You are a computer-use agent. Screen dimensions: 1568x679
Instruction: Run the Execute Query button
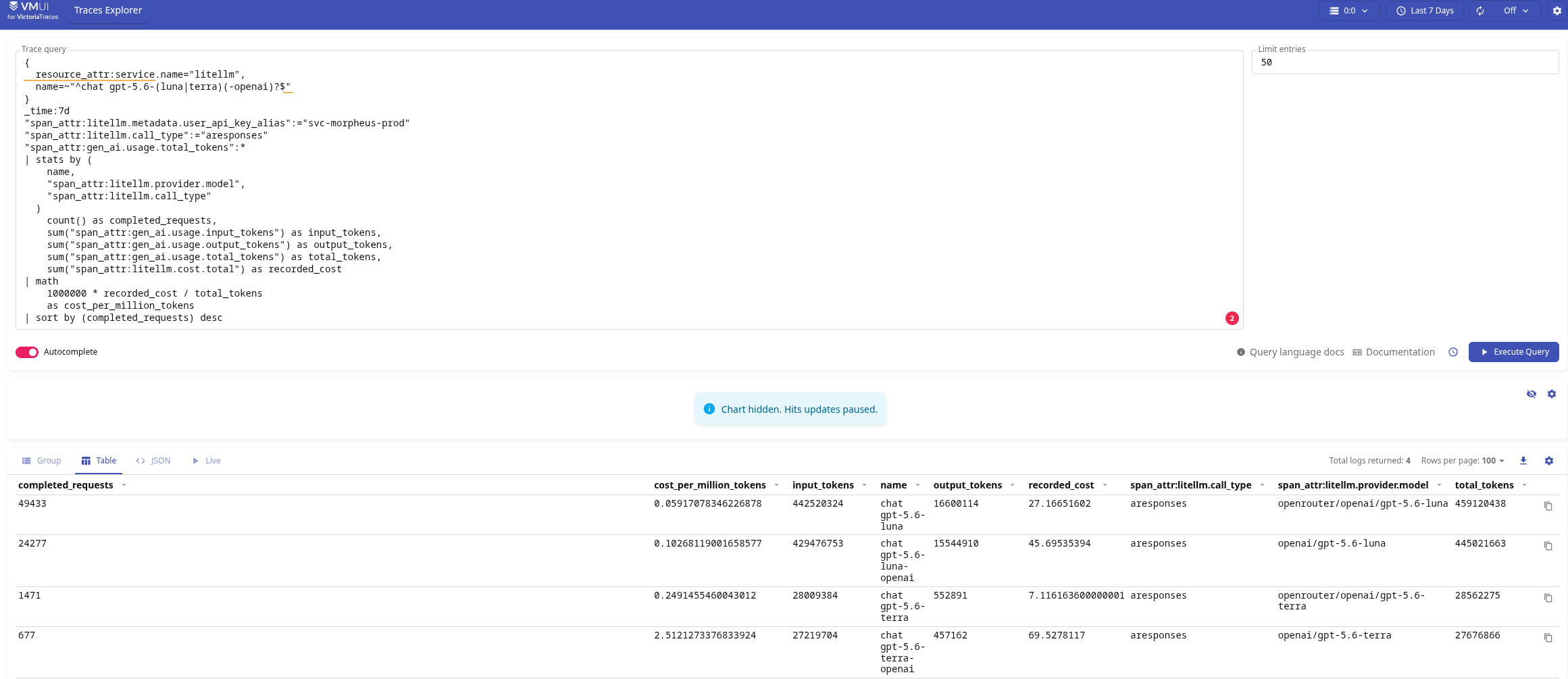(1513, 352)
